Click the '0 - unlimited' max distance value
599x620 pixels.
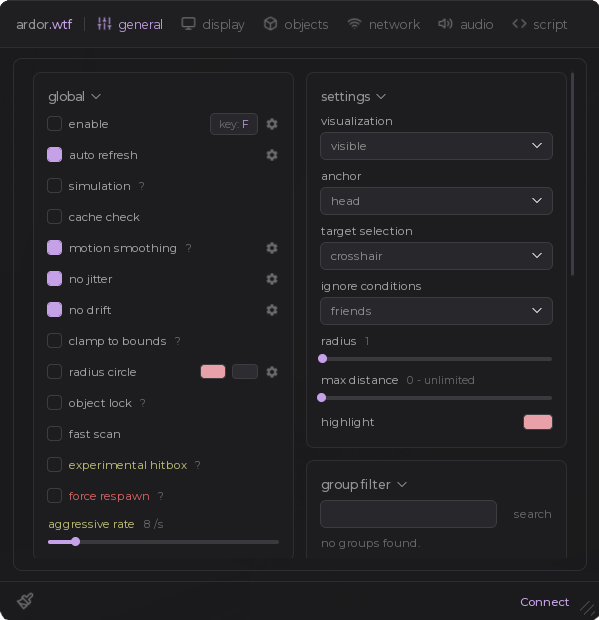(440, 380)
